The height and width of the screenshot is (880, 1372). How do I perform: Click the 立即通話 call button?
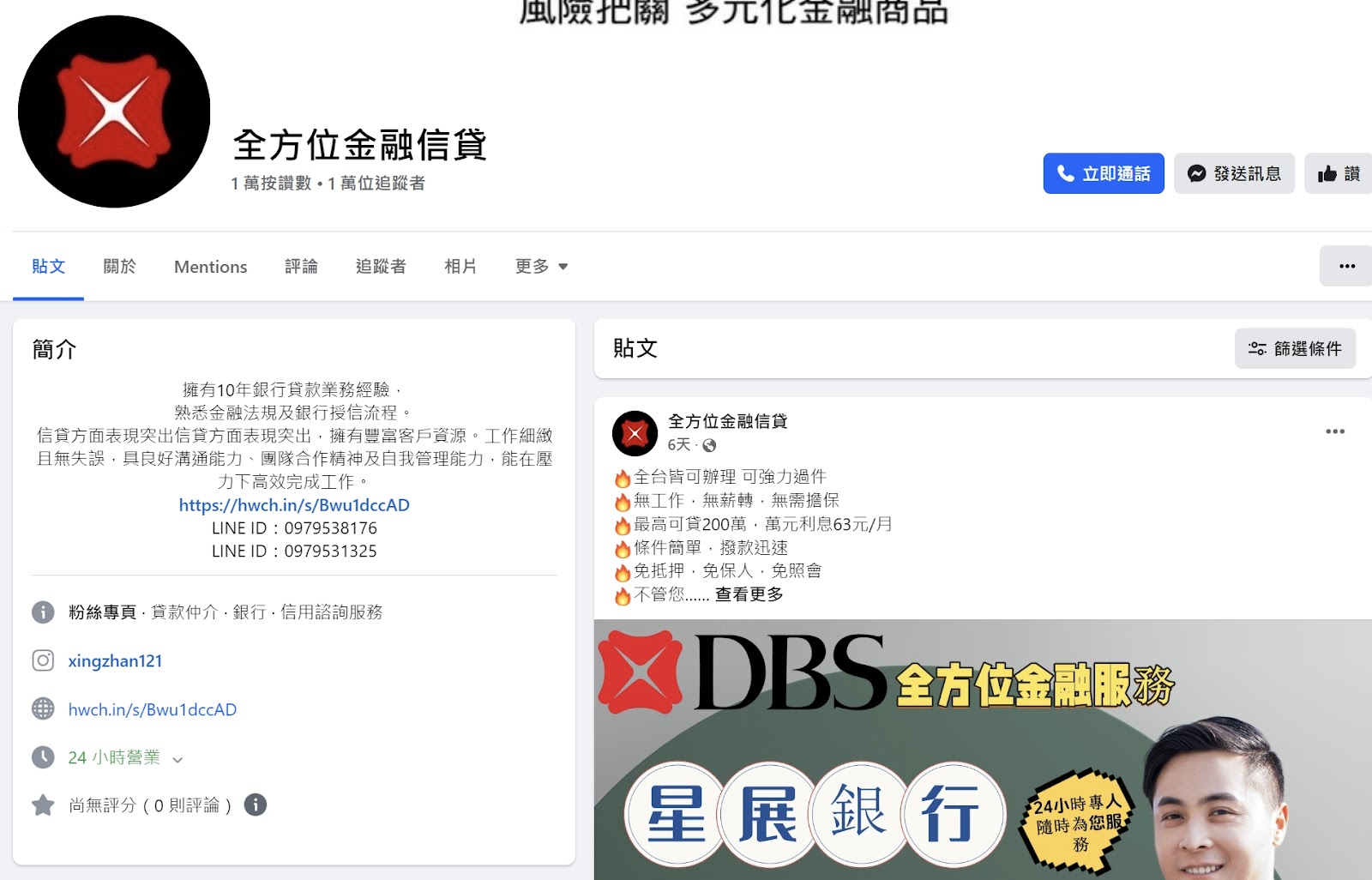tap(1103, 173)
